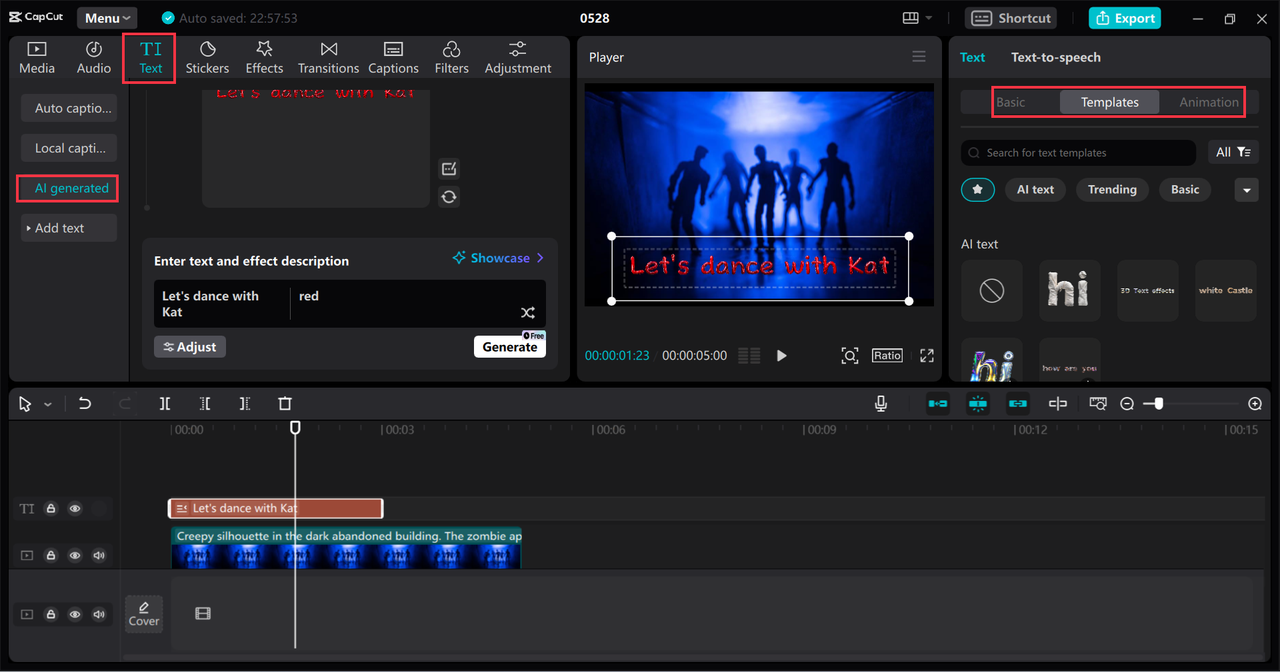The height and width of the screenshot is (672, 1280).
Task: Open the Ratio selector in Player
Action: click(x=887, y=356)
